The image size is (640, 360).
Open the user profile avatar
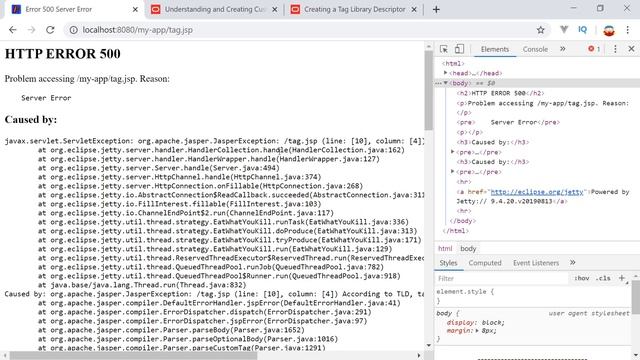pos(609,30)
